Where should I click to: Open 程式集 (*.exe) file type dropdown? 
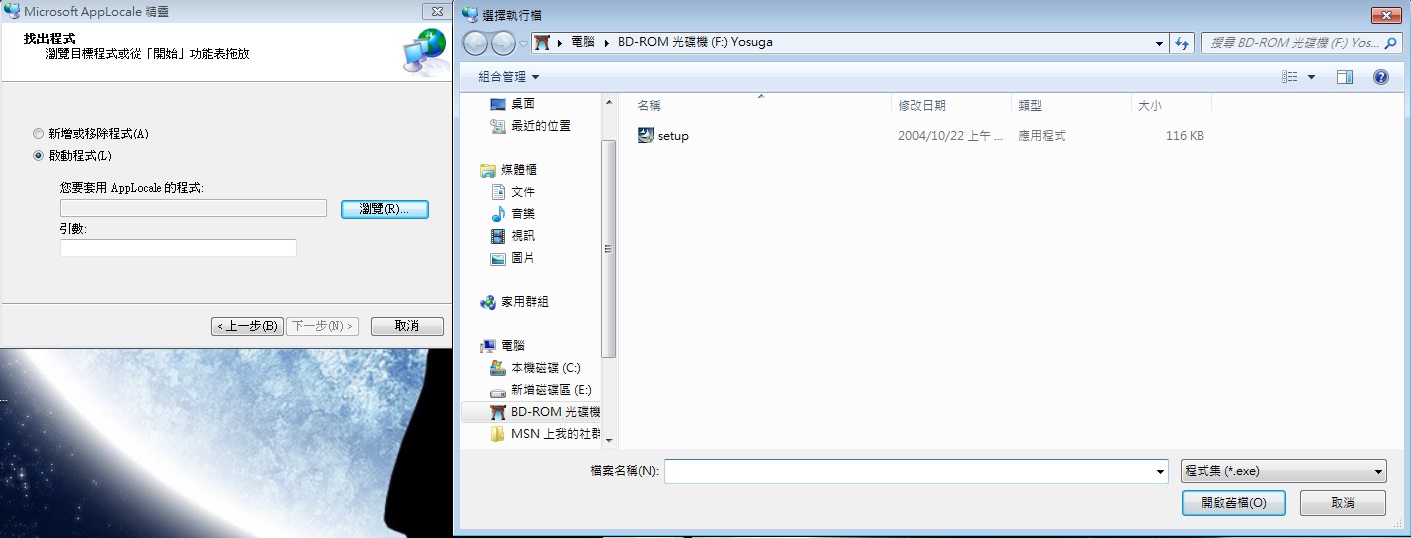[1284, 471]
